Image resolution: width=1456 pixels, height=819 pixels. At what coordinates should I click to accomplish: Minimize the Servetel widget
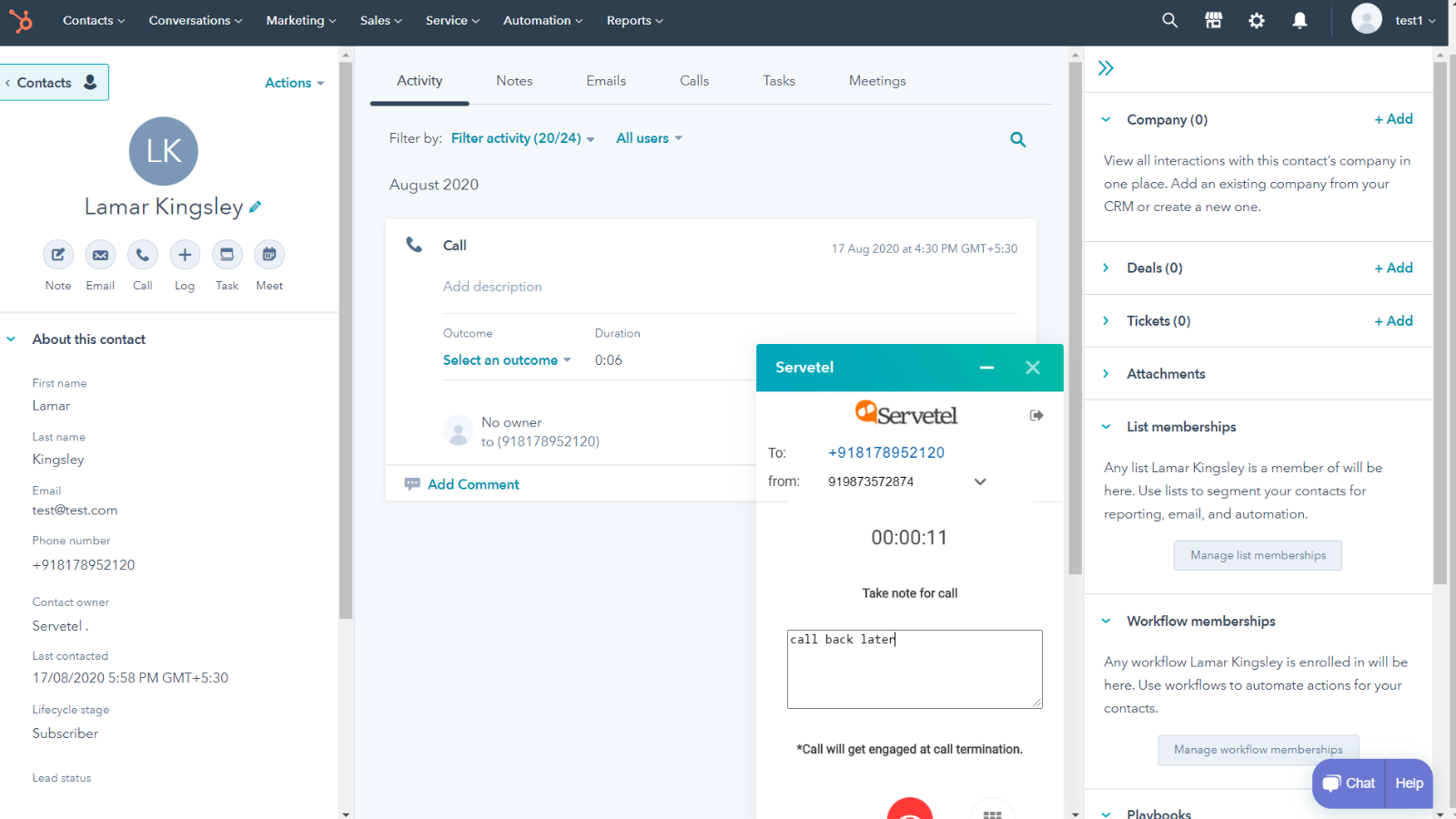pyautogui.click(x=986, y=368)
